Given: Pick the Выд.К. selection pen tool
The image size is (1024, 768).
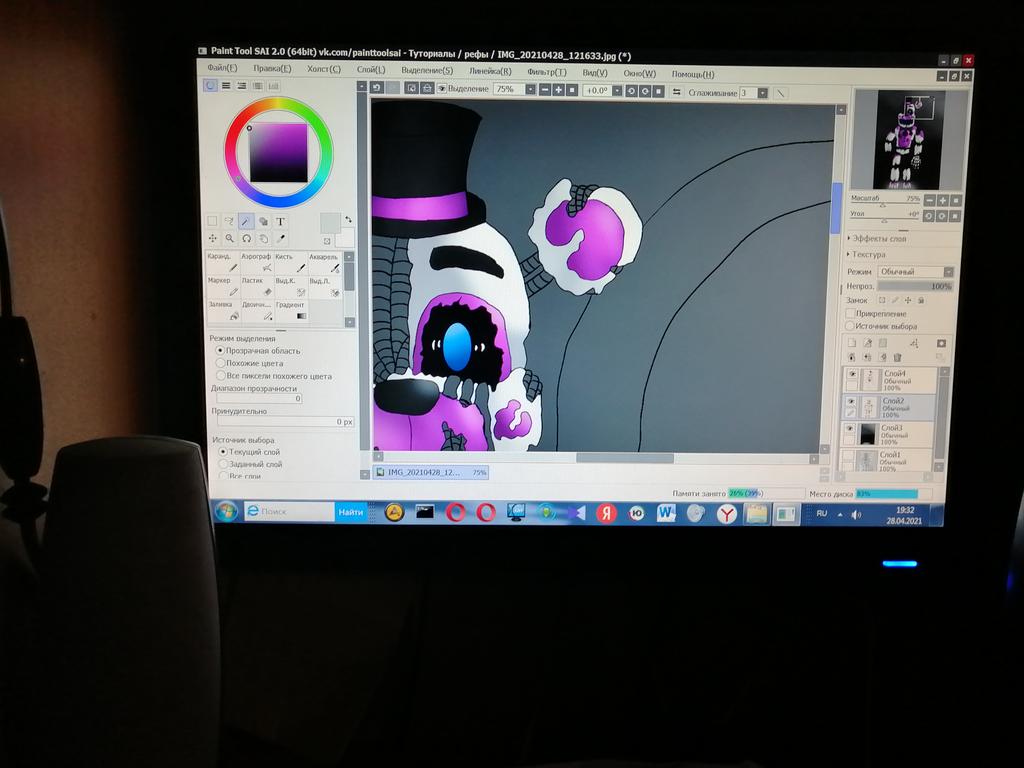Looking at the screenshot, I should click(291, 287).
